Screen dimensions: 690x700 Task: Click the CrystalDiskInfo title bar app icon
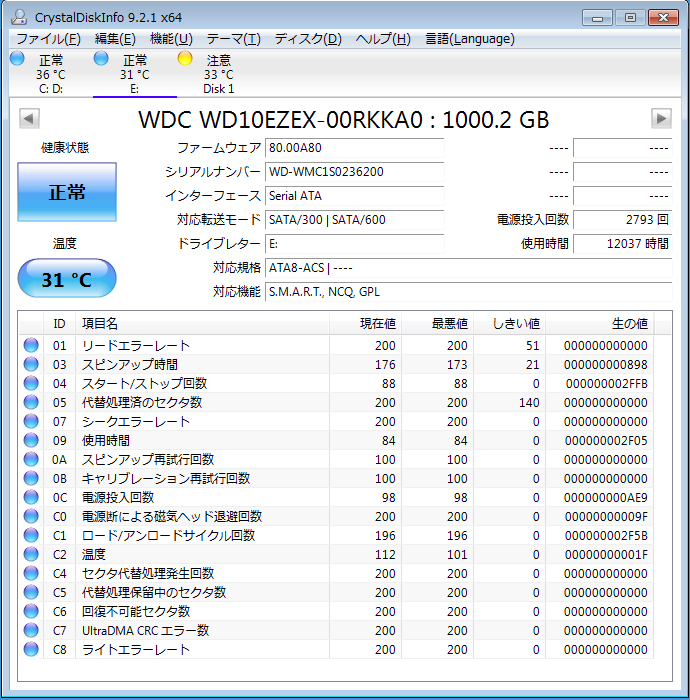pos(19,17)
